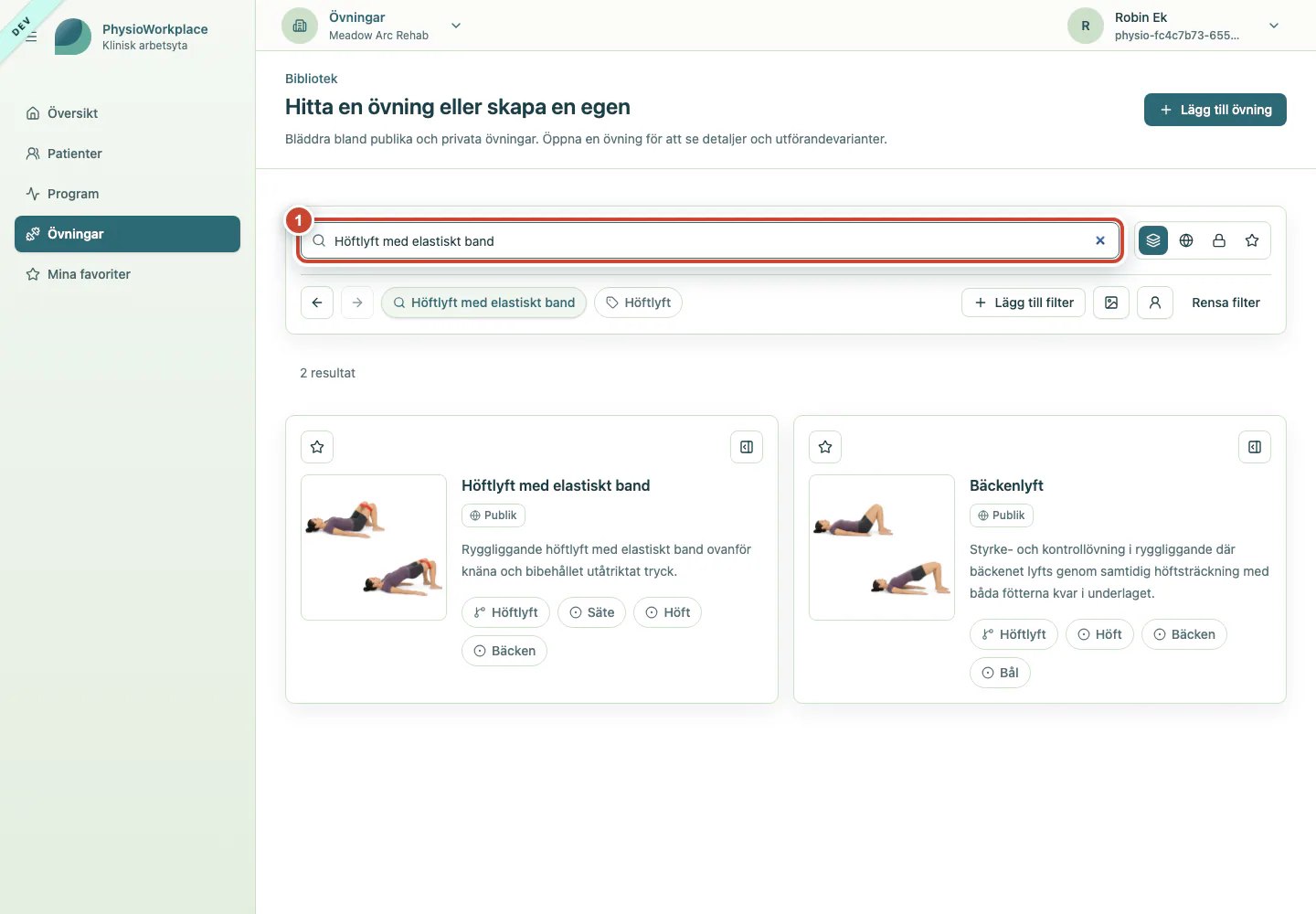Click the Bål tag on Bäckenlyft card

coord(1000,673)
